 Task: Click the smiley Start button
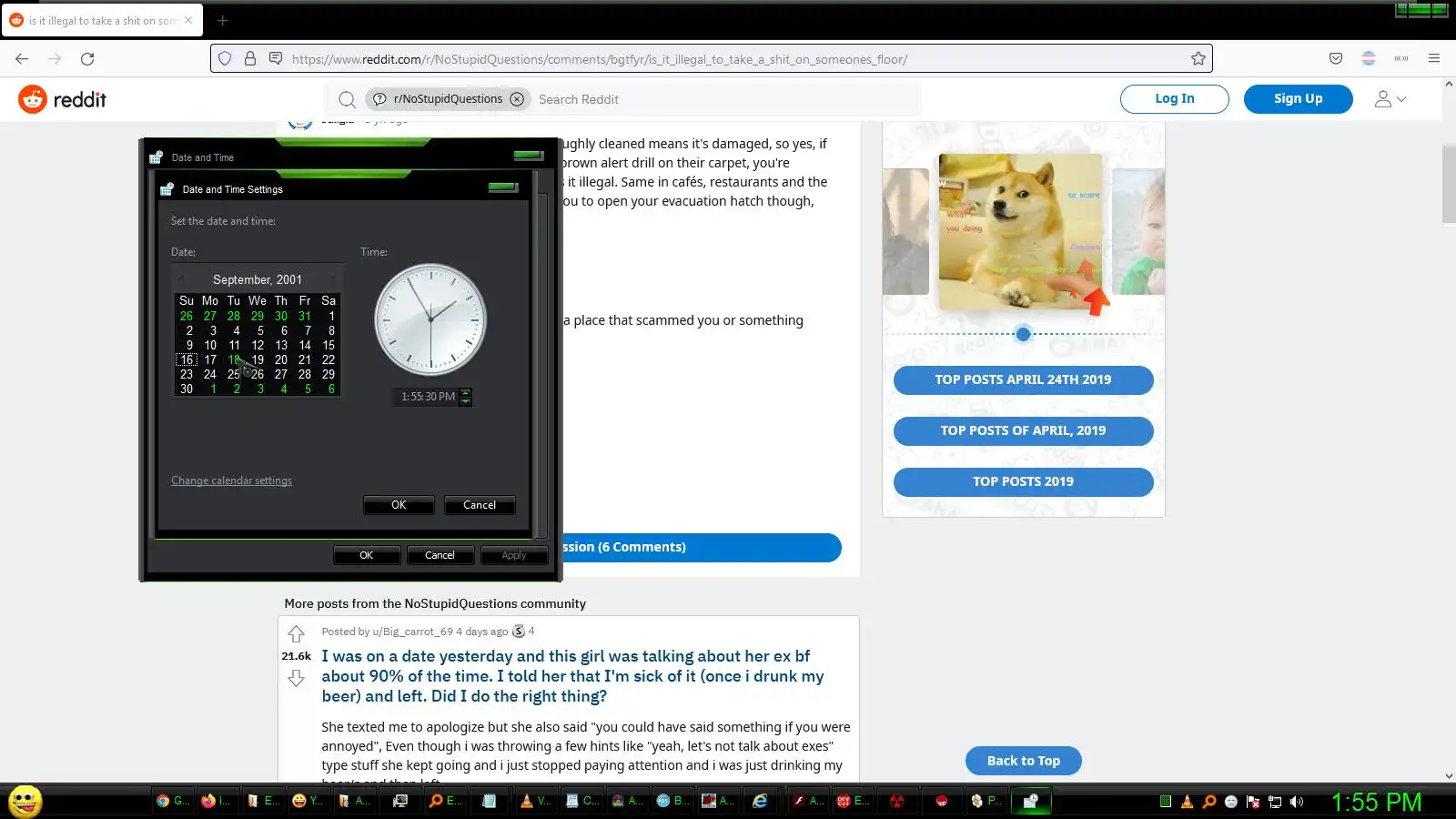[25, 801]
